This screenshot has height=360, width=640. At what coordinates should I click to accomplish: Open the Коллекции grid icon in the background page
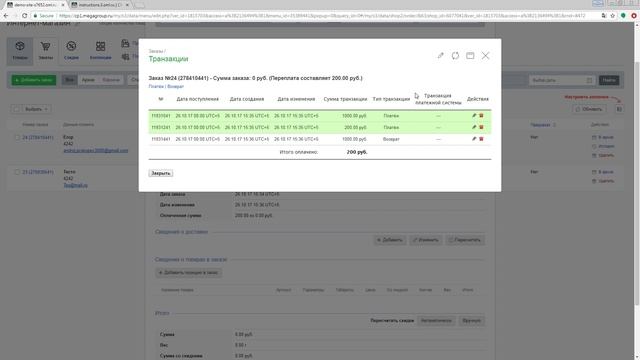point(100,51)
